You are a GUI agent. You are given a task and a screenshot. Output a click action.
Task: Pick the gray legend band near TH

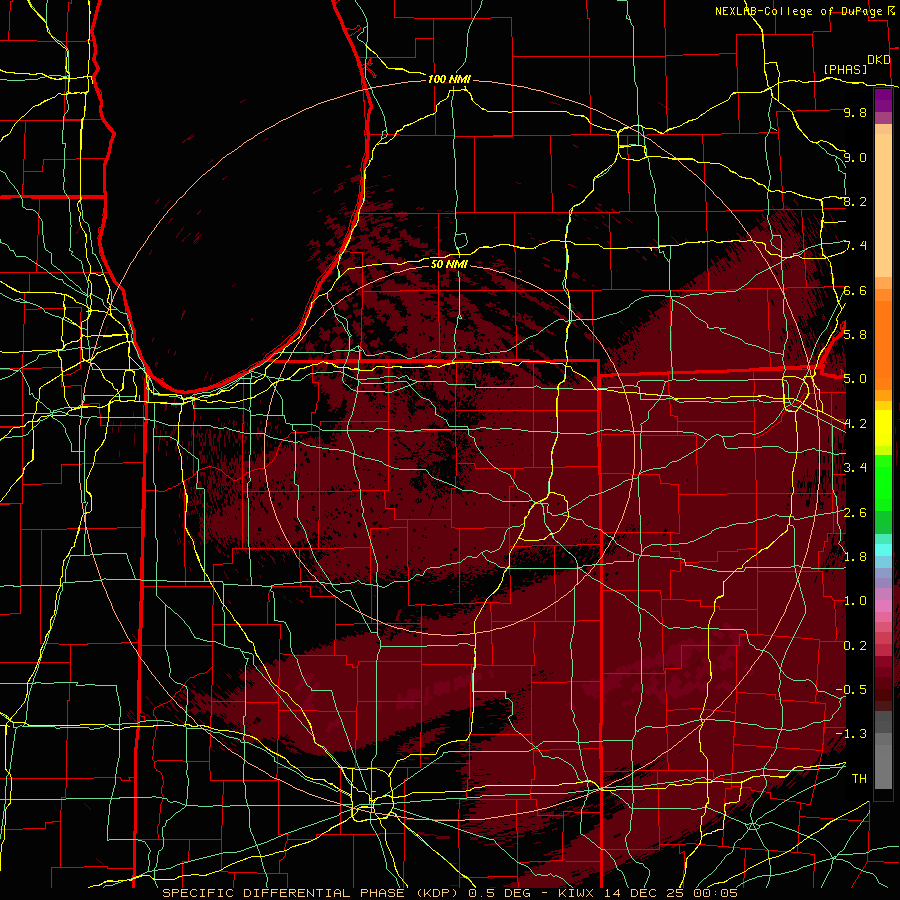883,766
